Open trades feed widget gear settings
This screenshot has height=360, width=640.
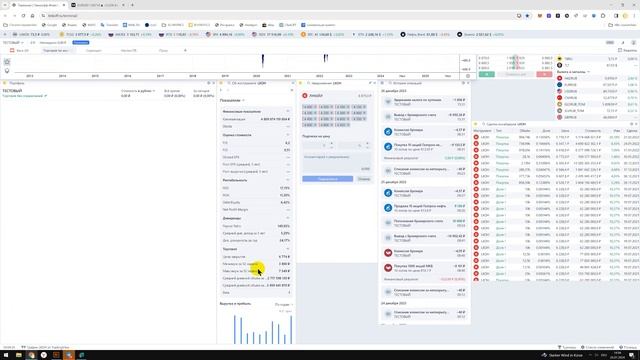(x=631, y=124)
